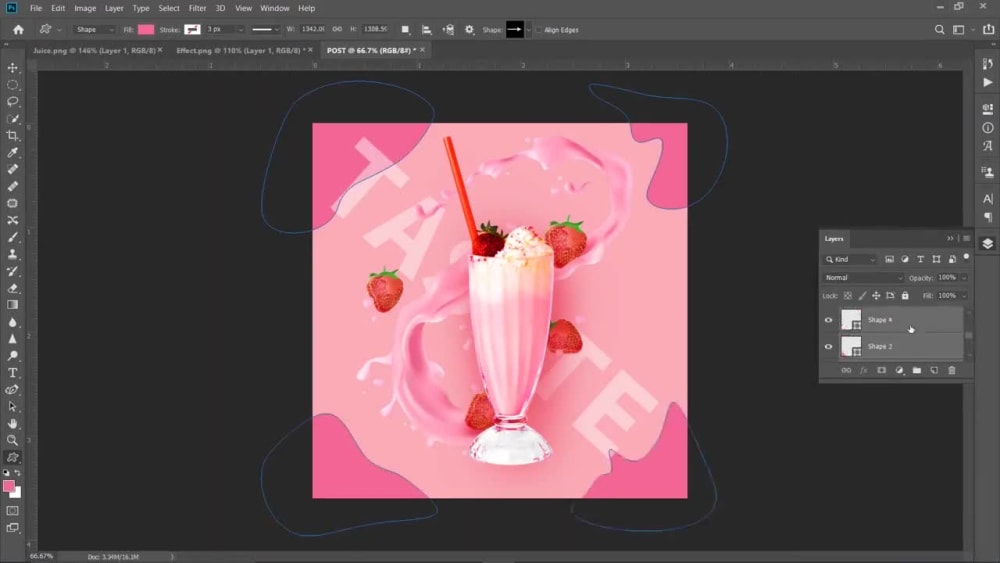Toggle filter for pixel layers

coord(889,260)
